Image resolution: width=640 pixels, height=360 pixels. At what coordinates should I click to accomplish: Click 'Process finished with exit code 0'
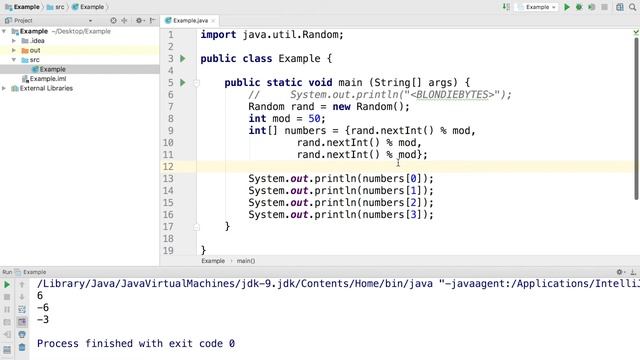(x=136, y=344)
